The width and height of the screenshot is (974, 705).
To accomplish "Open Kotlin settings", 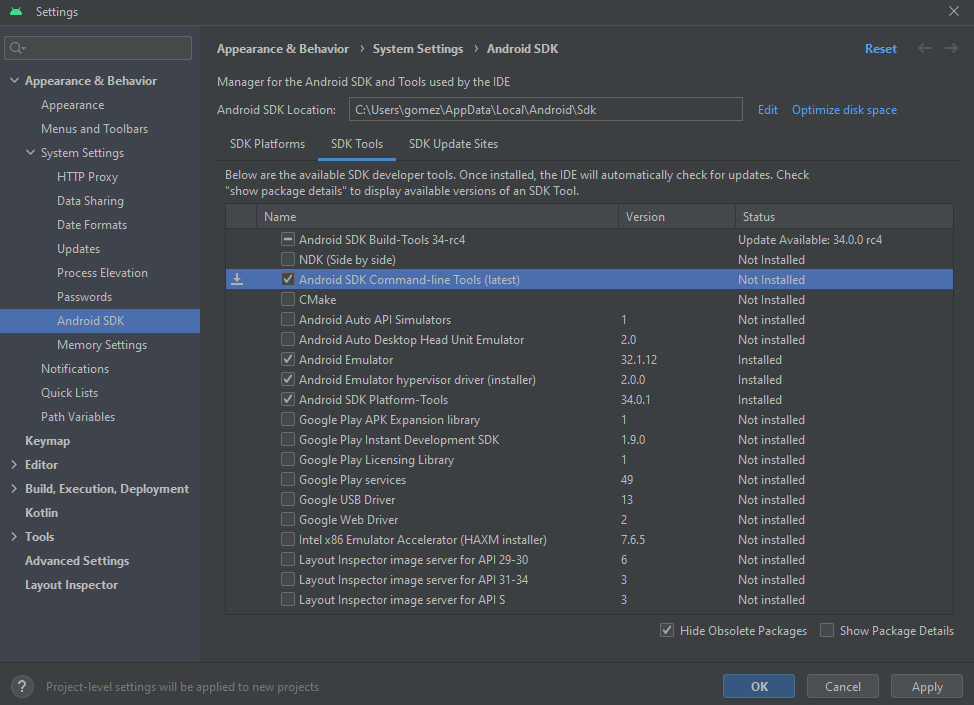I will (41, 512).
